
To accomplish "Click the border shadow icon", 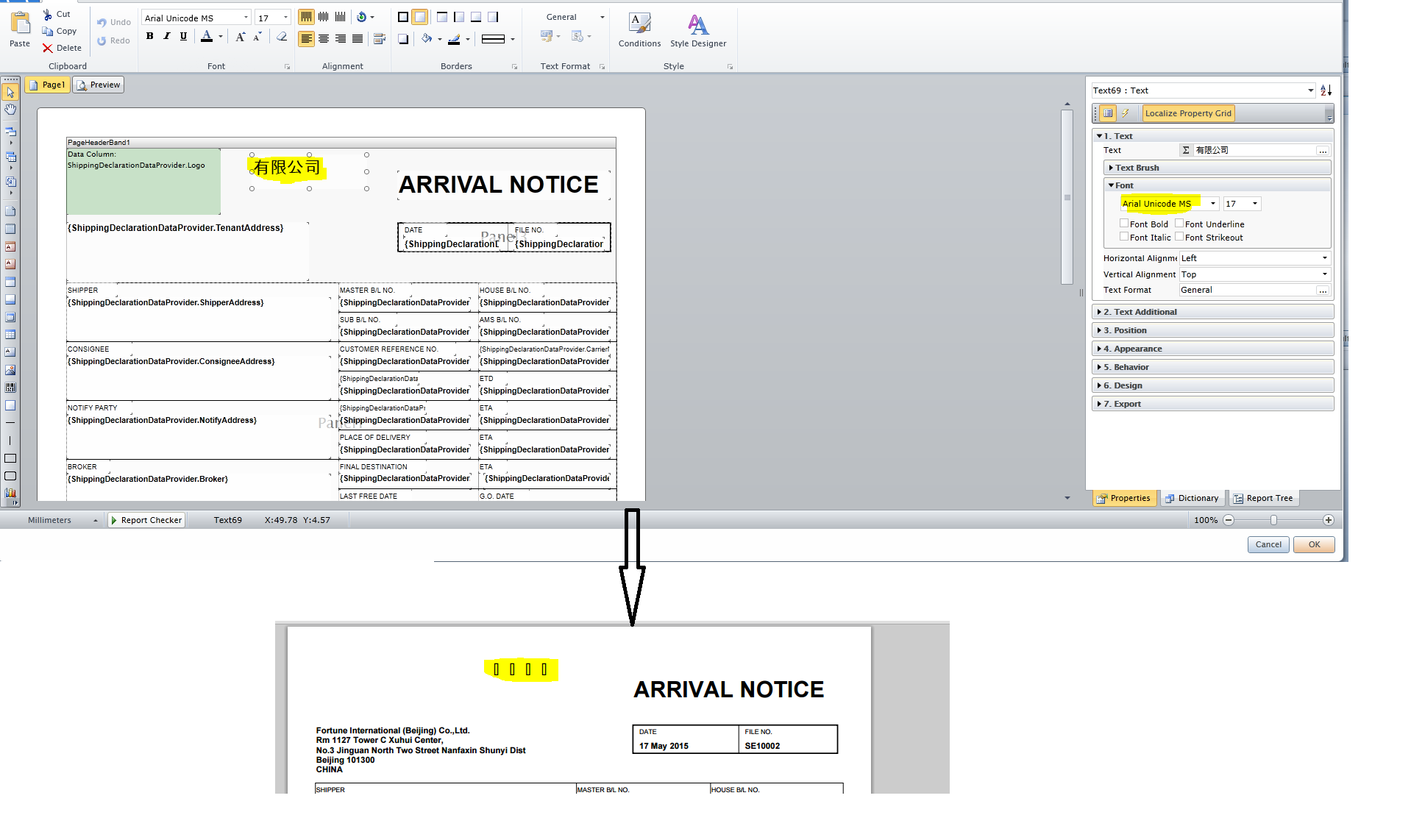I will click(x=403, y=39).
